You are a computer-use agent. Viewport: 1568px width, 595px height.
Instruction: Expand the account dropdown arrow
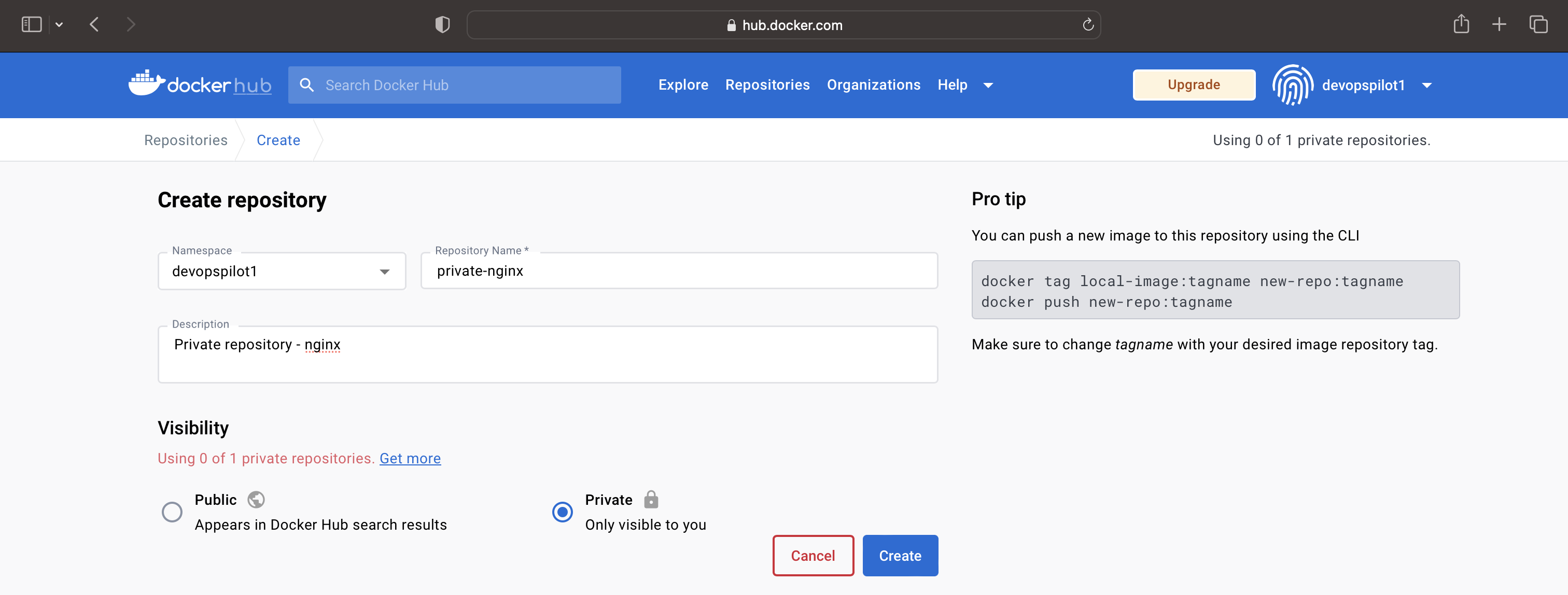pyautogui.click(x=1426, y=86)
